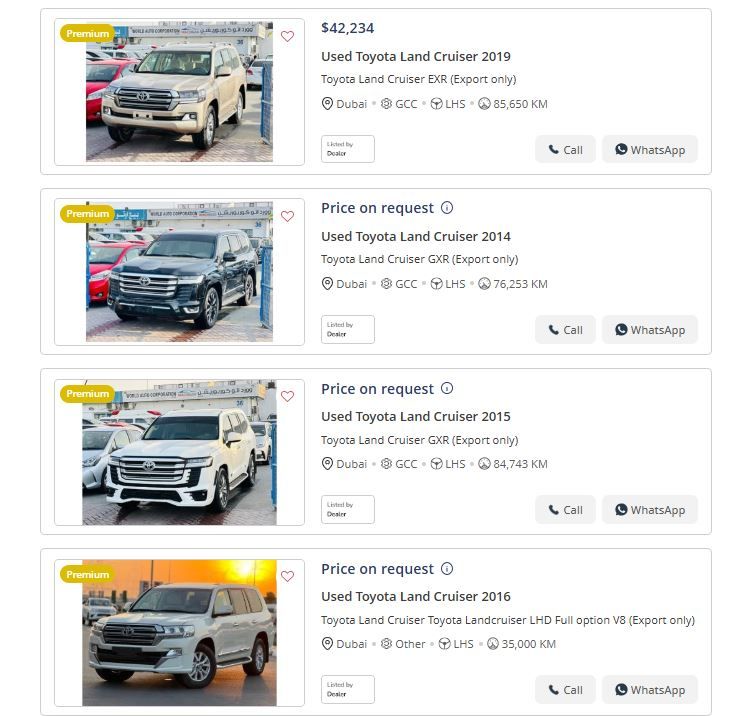
Task: Message via WhatsApp for 2014 Land Cruiser
Action: click(649, 330)
